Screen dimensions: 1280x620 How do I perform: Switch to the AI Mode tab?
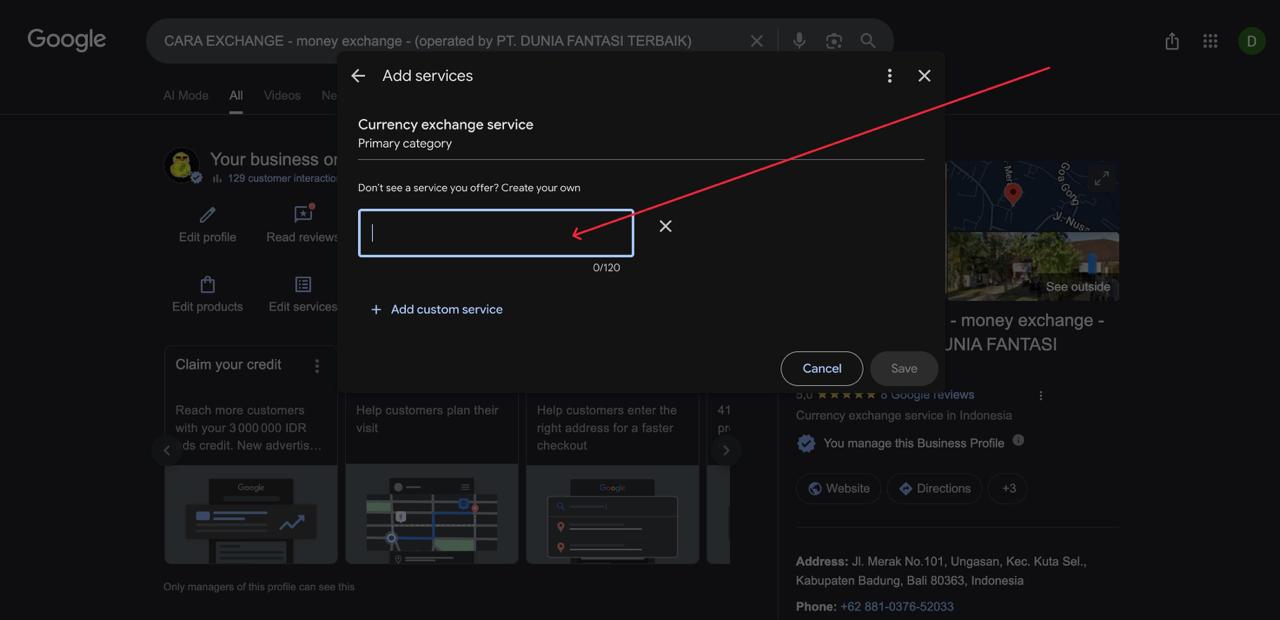click(186, 95)
